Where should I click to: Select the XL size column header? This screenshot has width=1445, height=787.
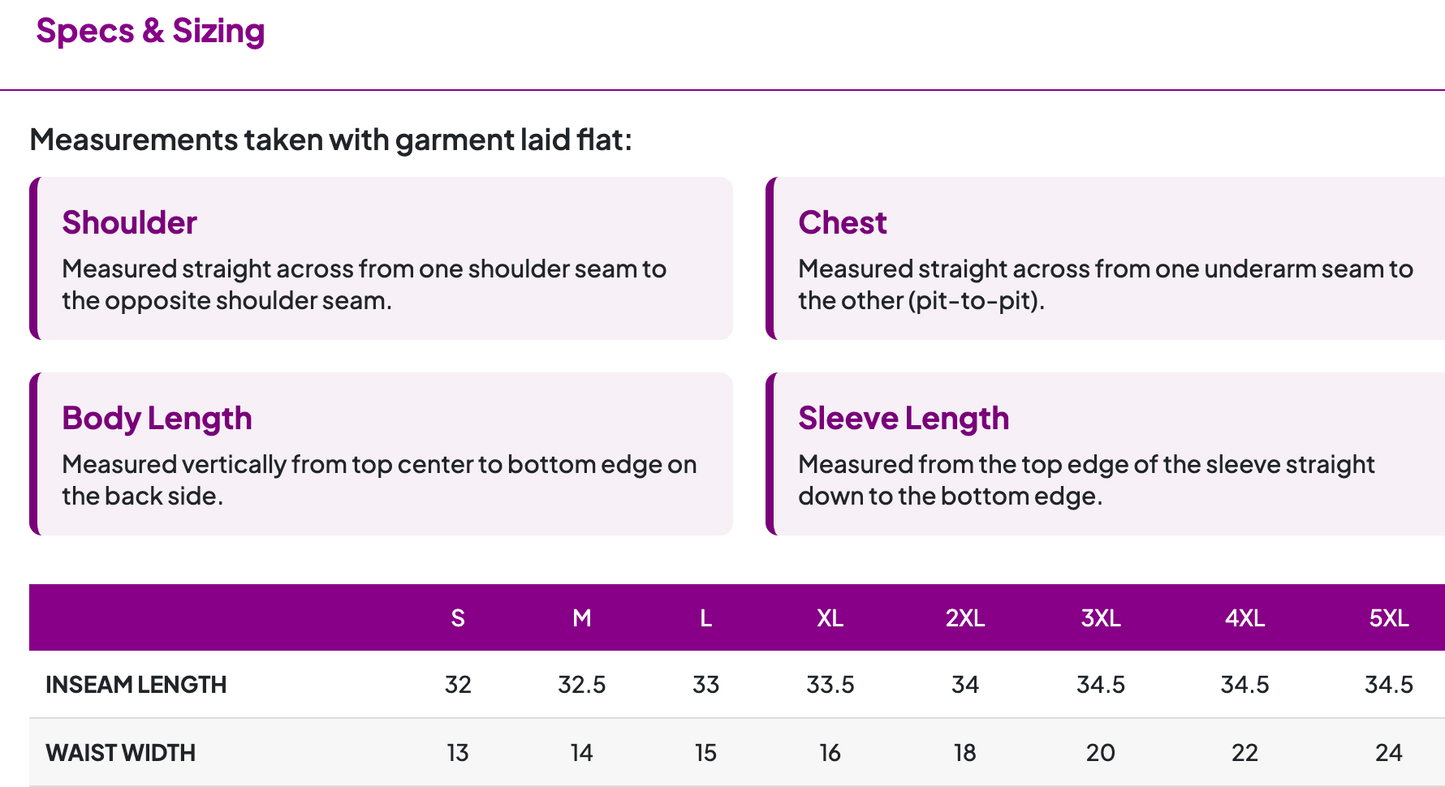(830, 618)
